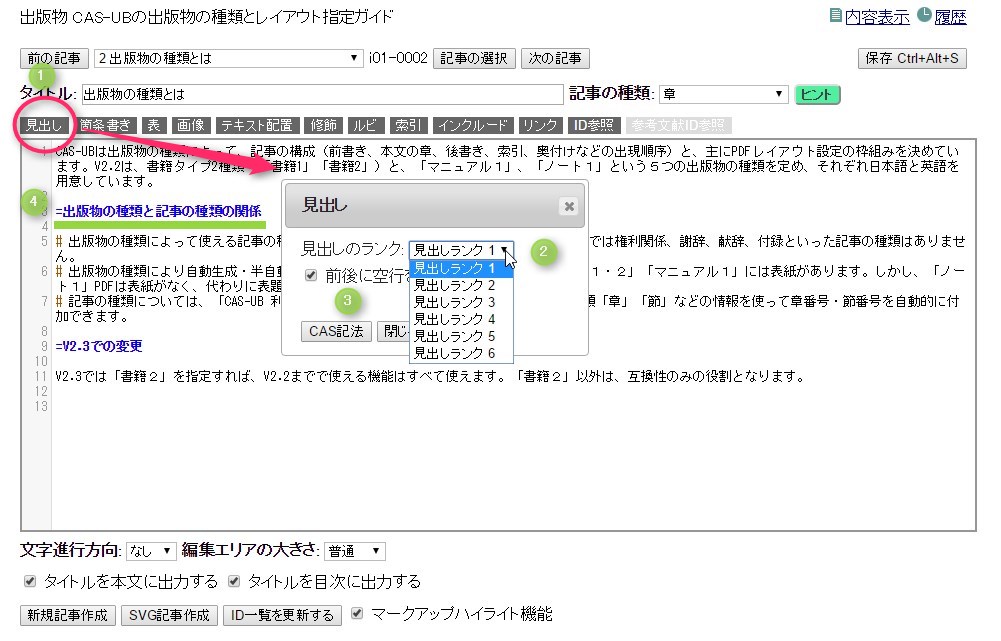Select the greyed 参考文献ID参照 tab
Image resolution: width=1001 pixels, height=641 pixels.
pyautogui.click(x=678, y=125)
